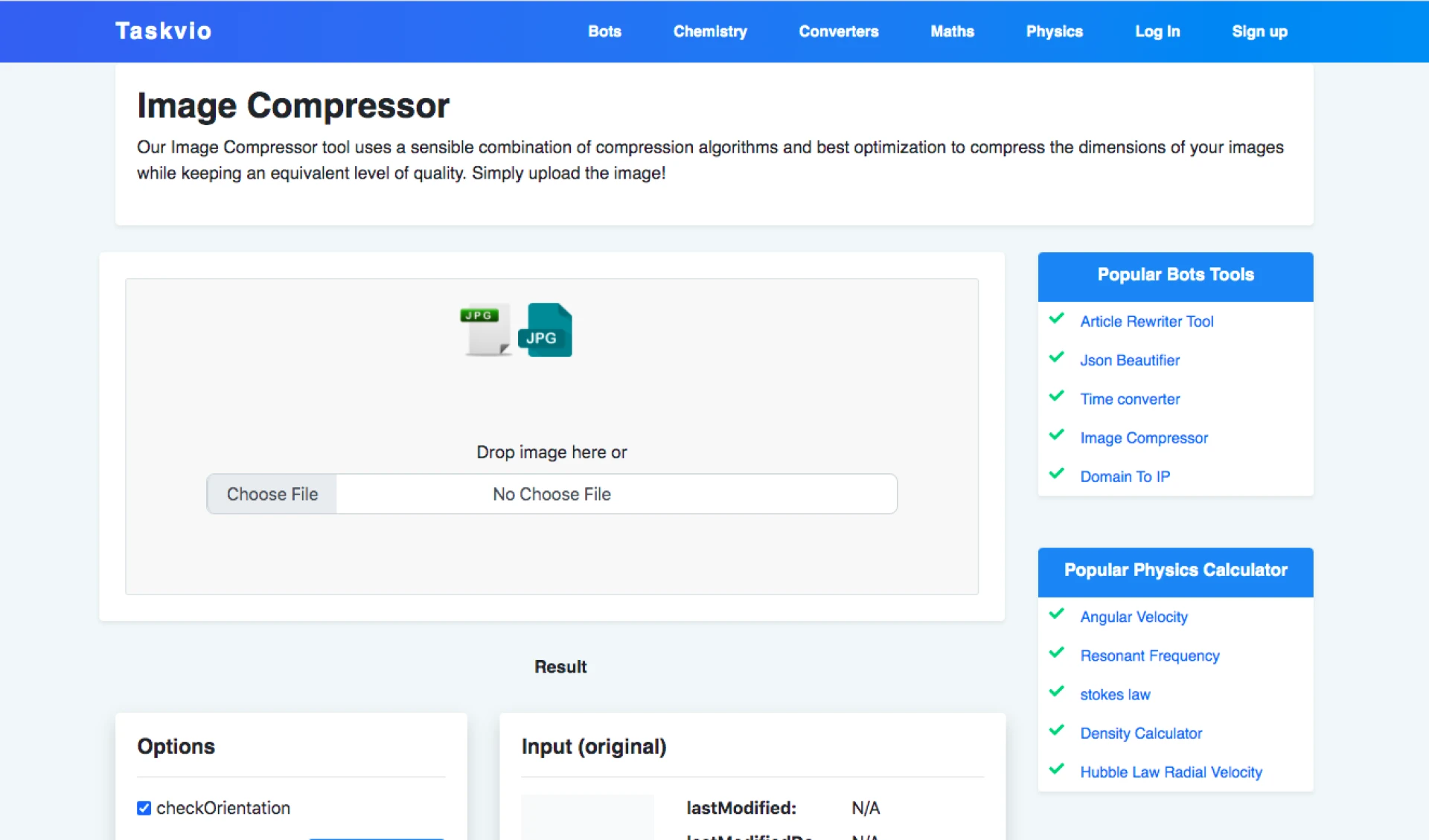Click the checkmark beside Angular Velocity
Screen dimensions: 1429x840
[x=1057, y=614]
